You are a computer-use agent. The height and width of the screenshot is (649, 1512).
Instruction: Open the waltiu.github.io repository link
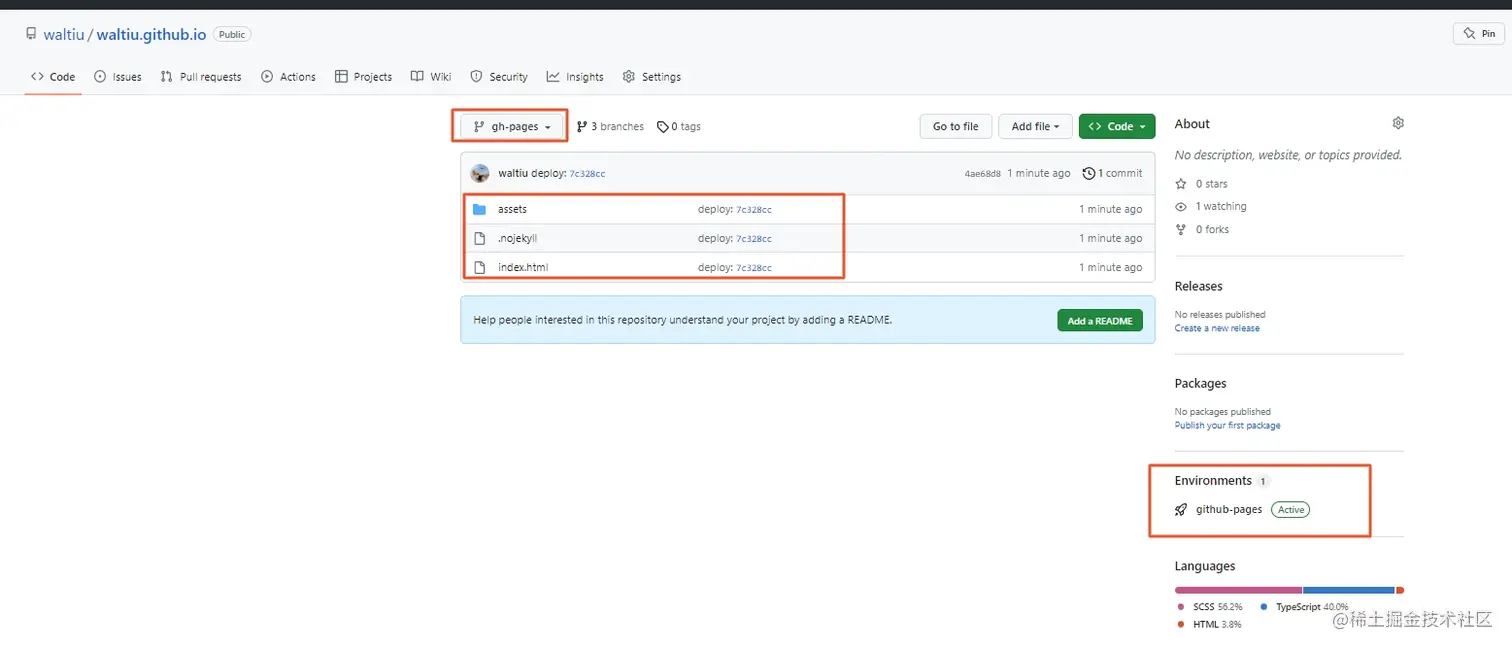(x=151, y=34)
